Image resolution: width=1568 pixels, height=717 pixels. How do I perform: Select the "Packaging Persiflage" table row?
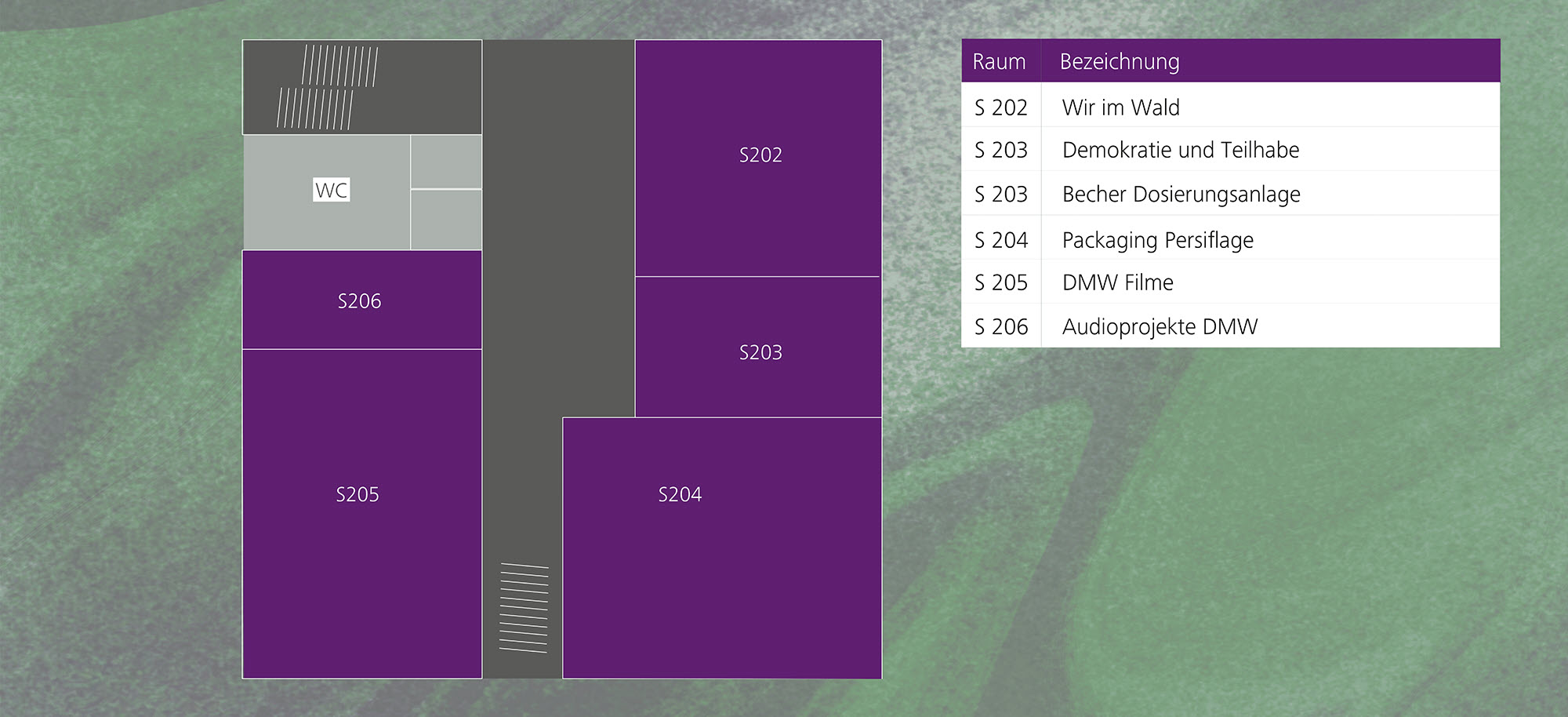[1157, 239]
